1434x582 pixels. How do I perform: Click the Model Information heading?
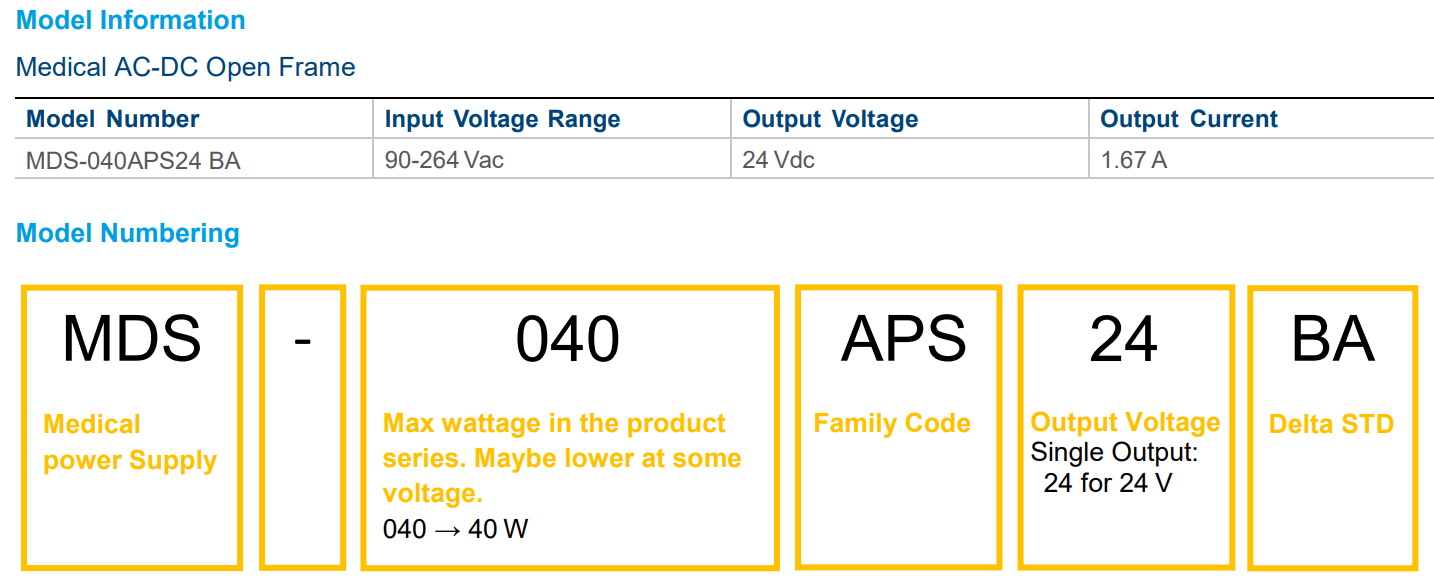click(x=131, y=20)
